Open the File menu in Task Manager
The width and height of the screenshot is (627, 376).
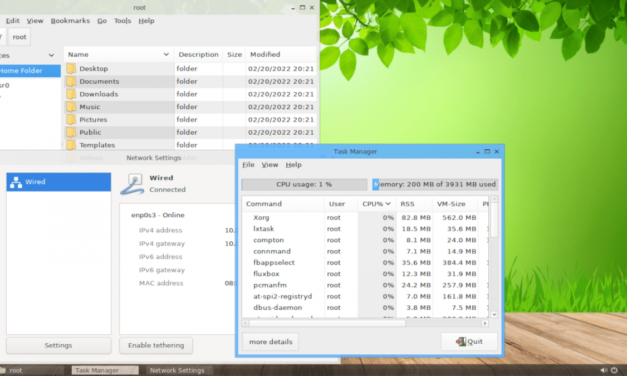click(248, 165)
